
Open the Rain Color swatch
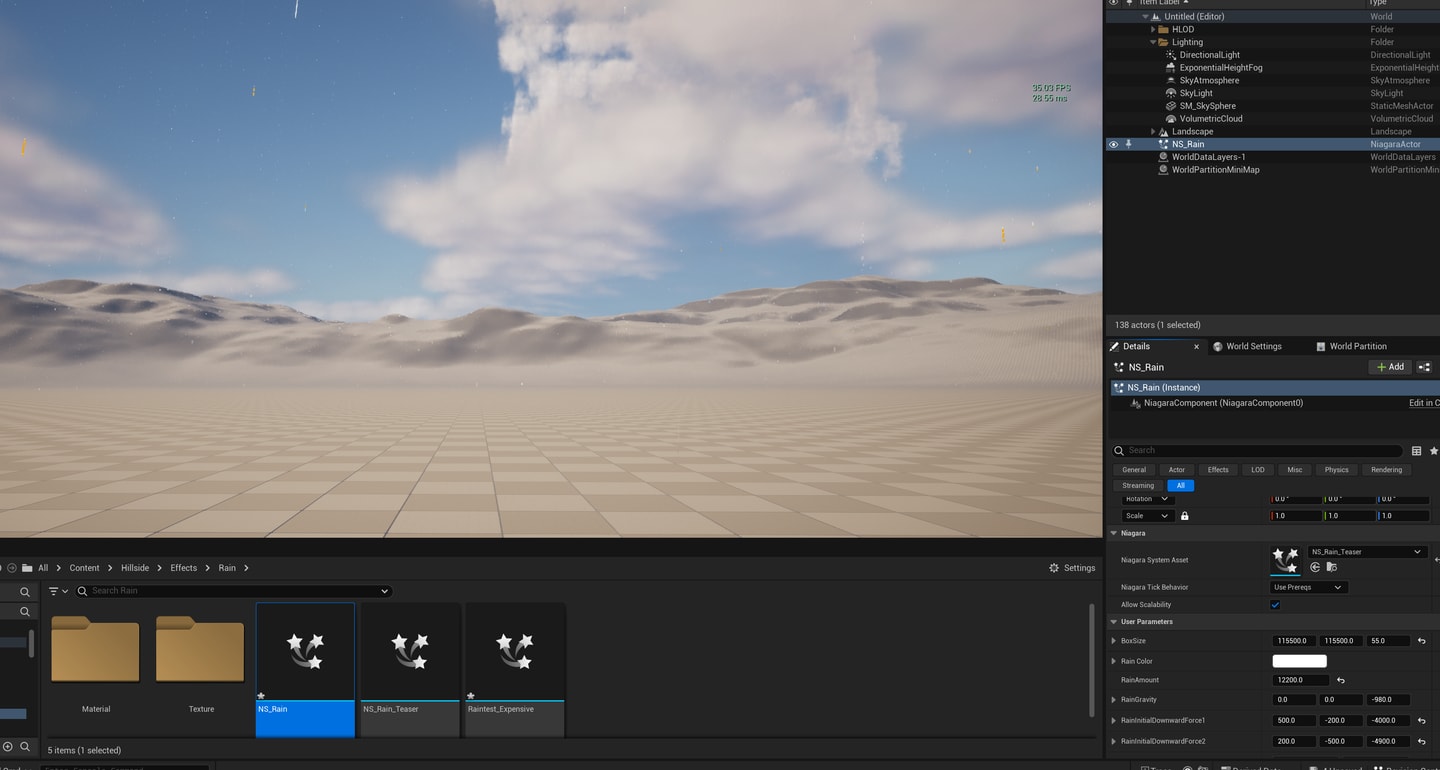[1299, 661]
